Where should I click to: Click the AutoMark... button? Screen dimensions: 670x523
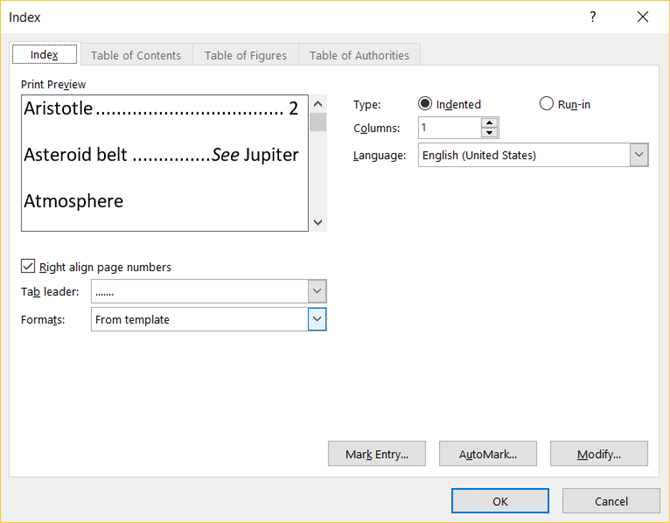coord(488,454)
